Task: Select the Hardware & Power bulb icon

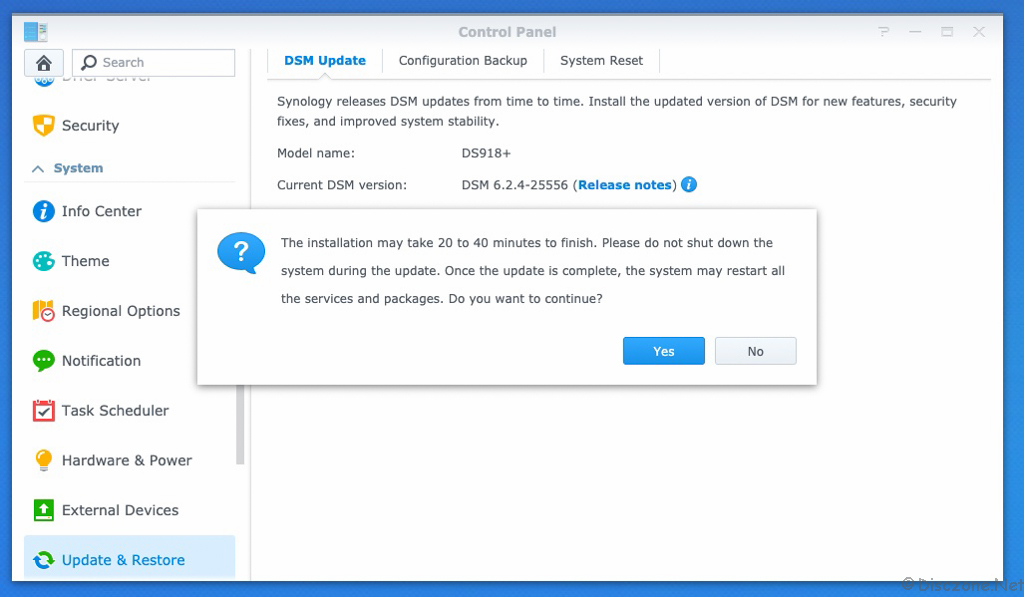Action: (44, 460)
